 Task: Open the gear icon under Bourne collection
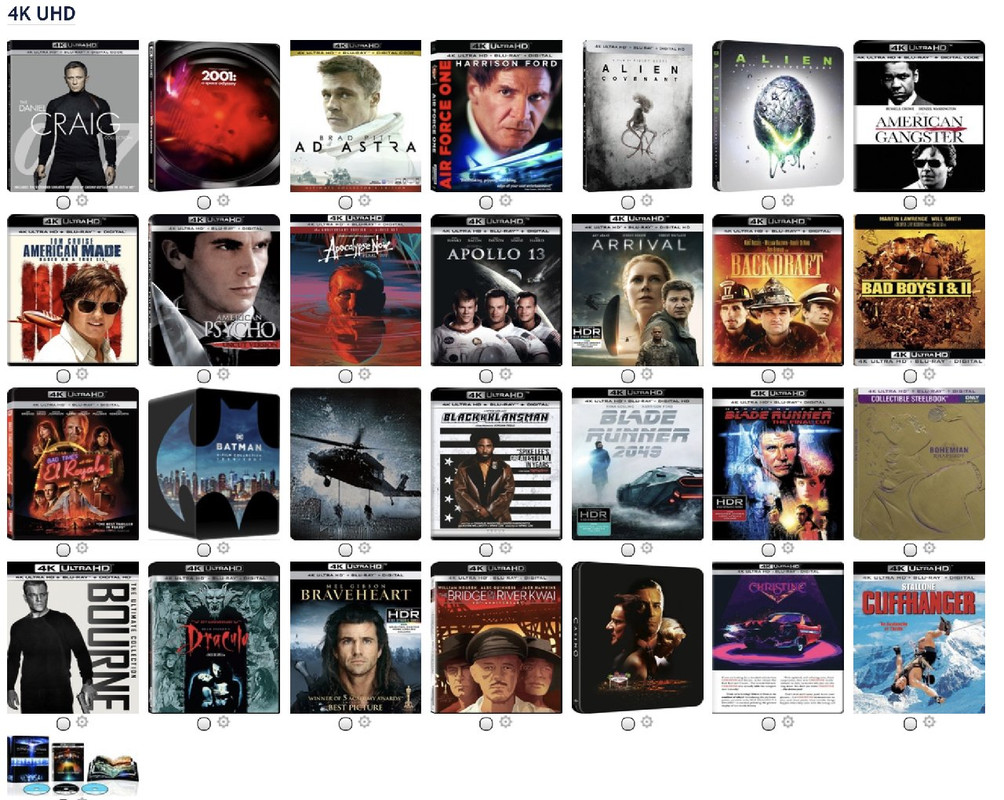[82, 722]
